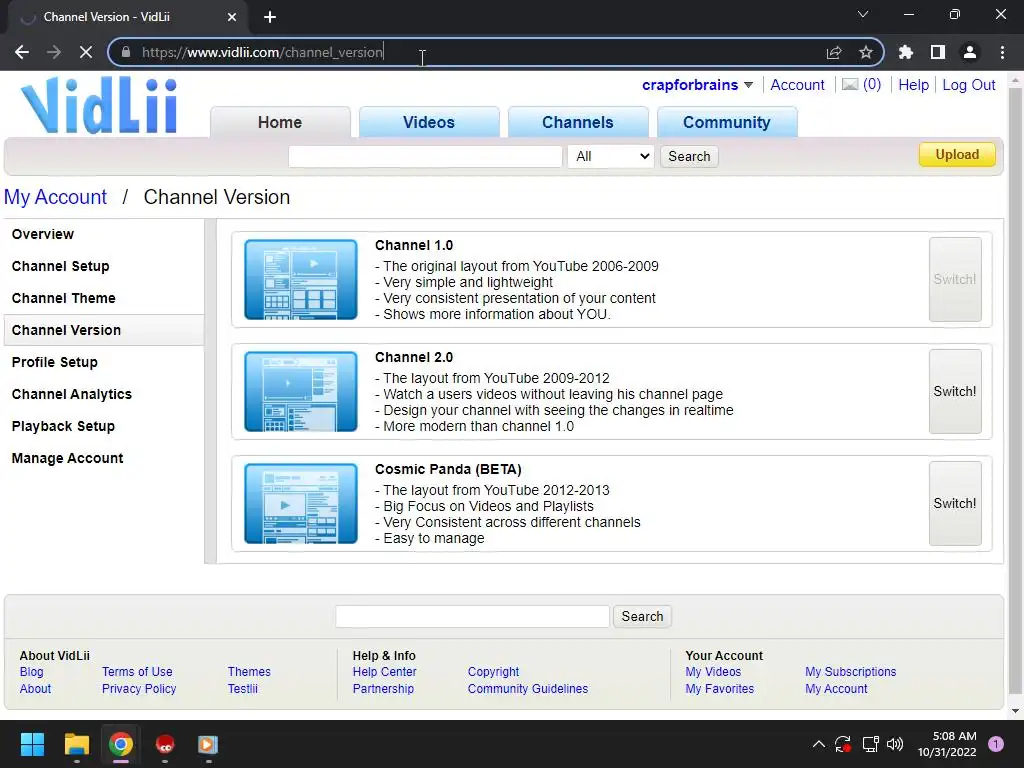Screen dimensions: 1024x768
Task: Click the red-faced app taskbar icon
Action: tap(165, 744)
